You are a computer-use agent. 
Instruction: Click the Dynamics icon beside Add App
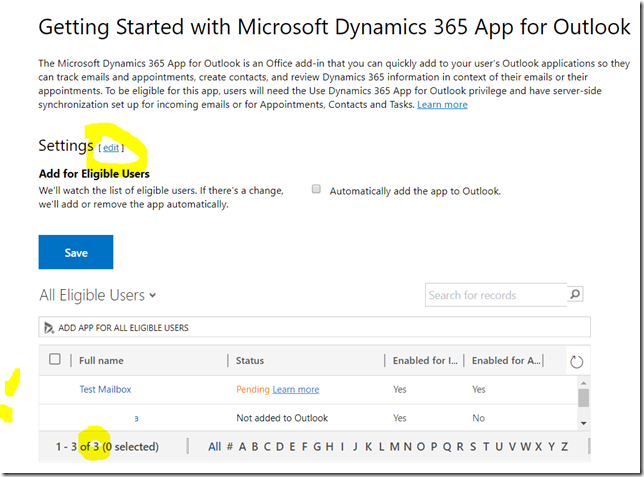click(x=49, y=328)
